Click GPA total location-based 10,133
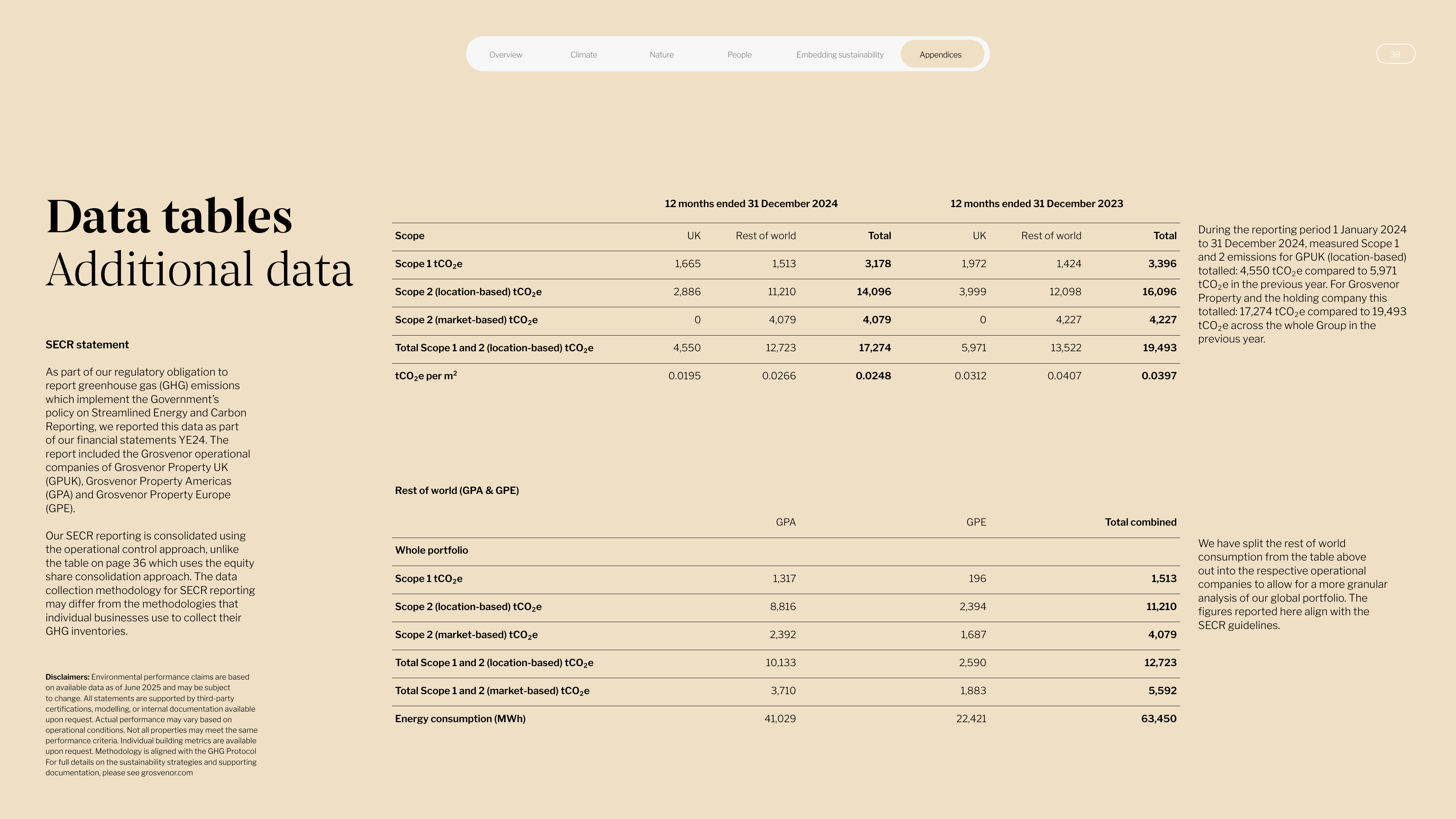The image size is (1456, 819). pyautogui.click(x=780, y=662)
